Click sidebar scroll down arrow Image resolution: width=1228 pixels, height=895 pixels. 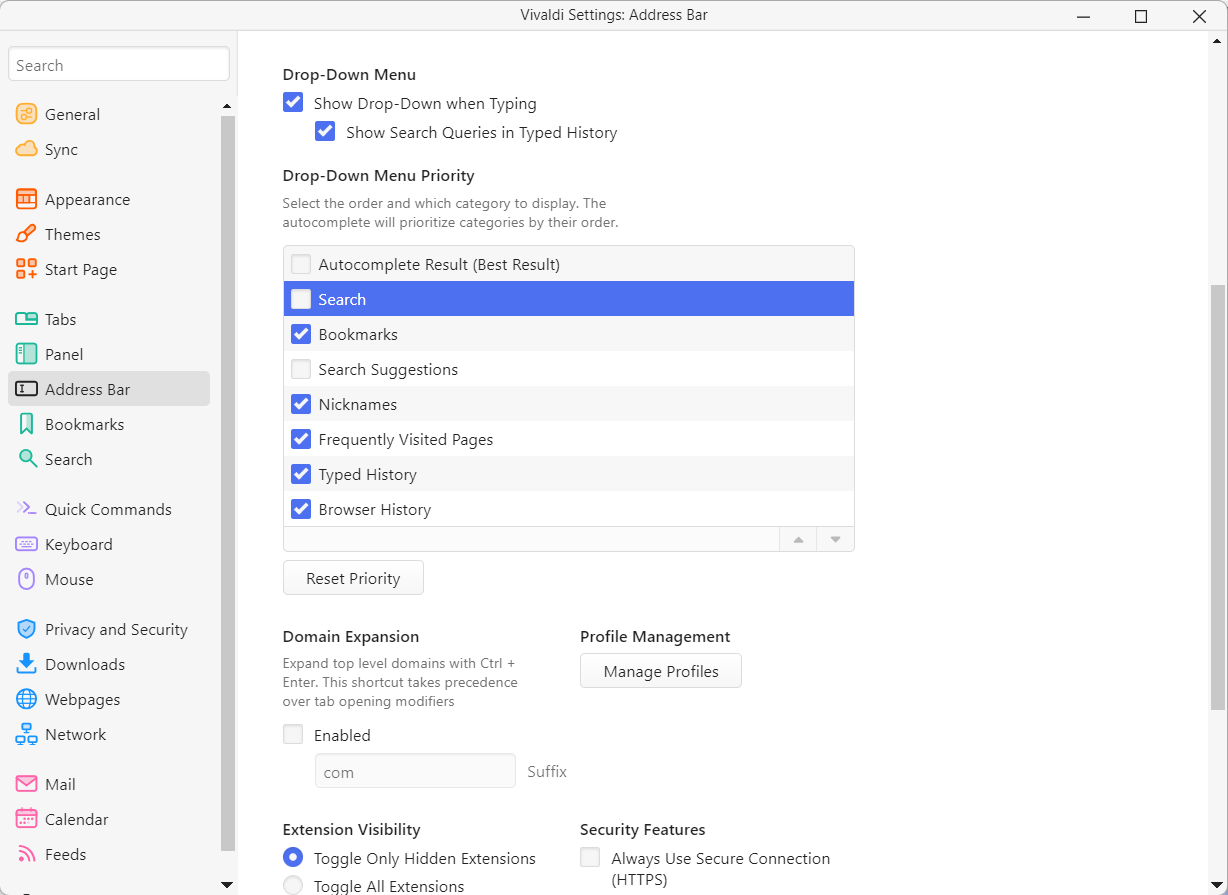click(x=227, y=884)
